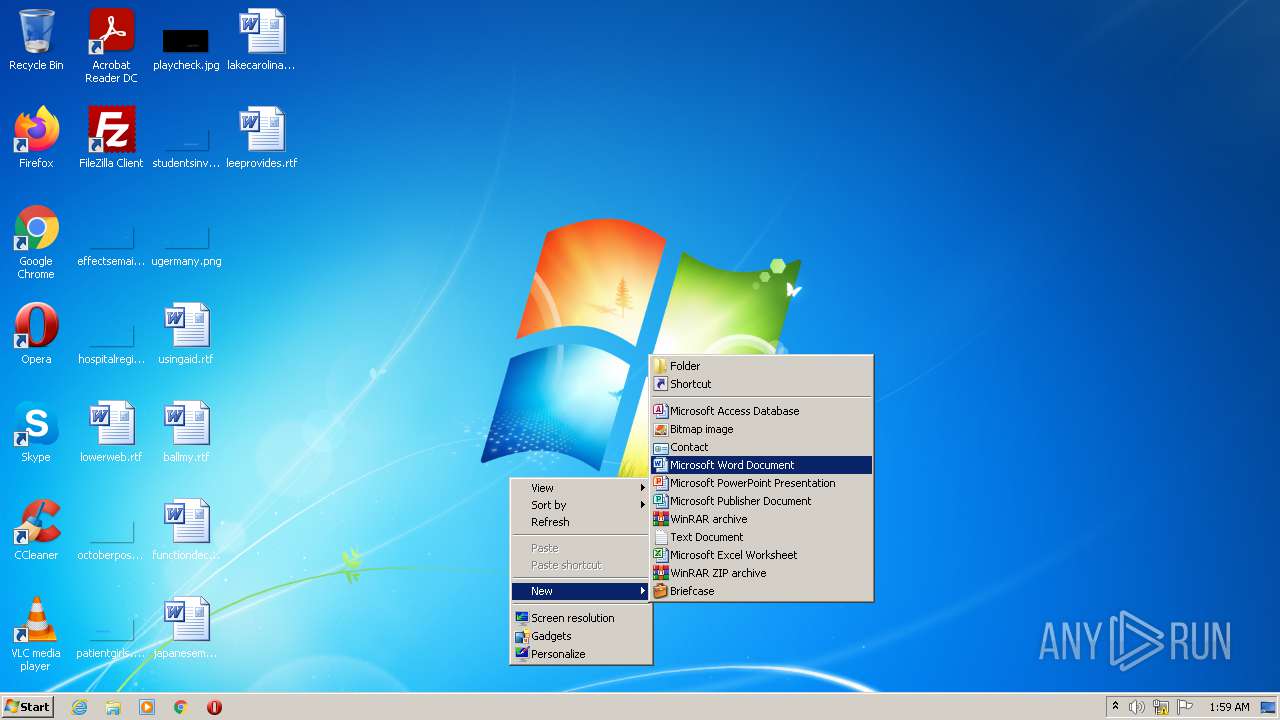The image size is (1280, 720).
Task: Select Acrobat Reader DC desktop shortcut
Action: 111,45
